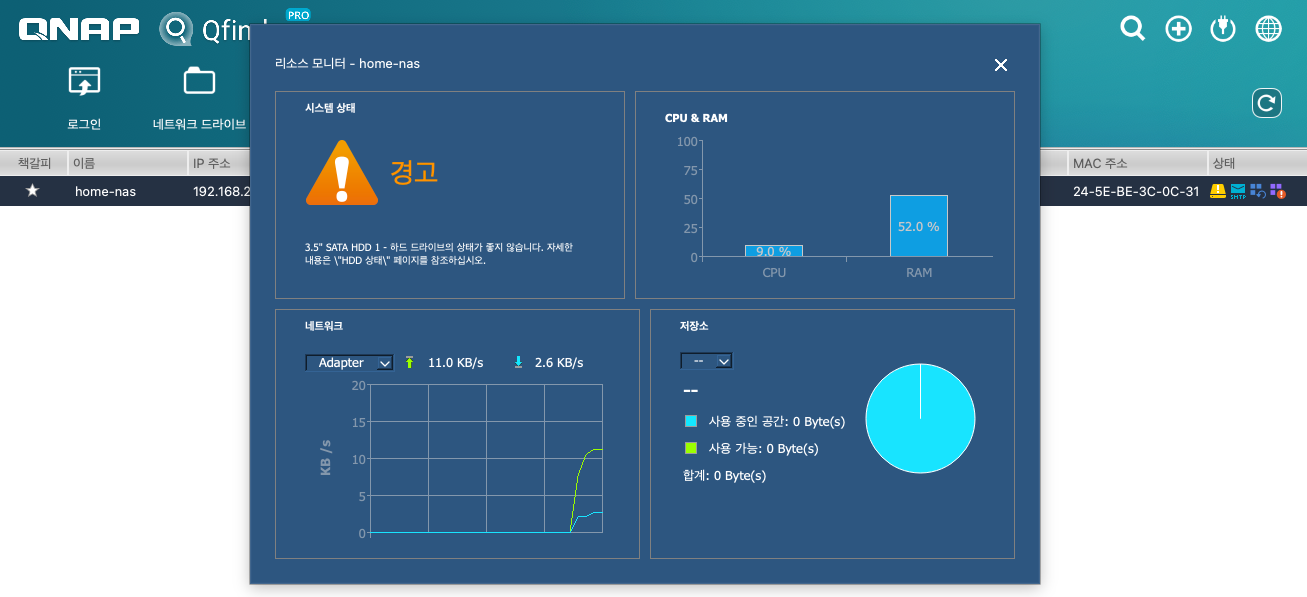Open the storage volume dropdown
Image resolution: width=1307 pixels, height=597 pixels.
click(x=706, y=361)
